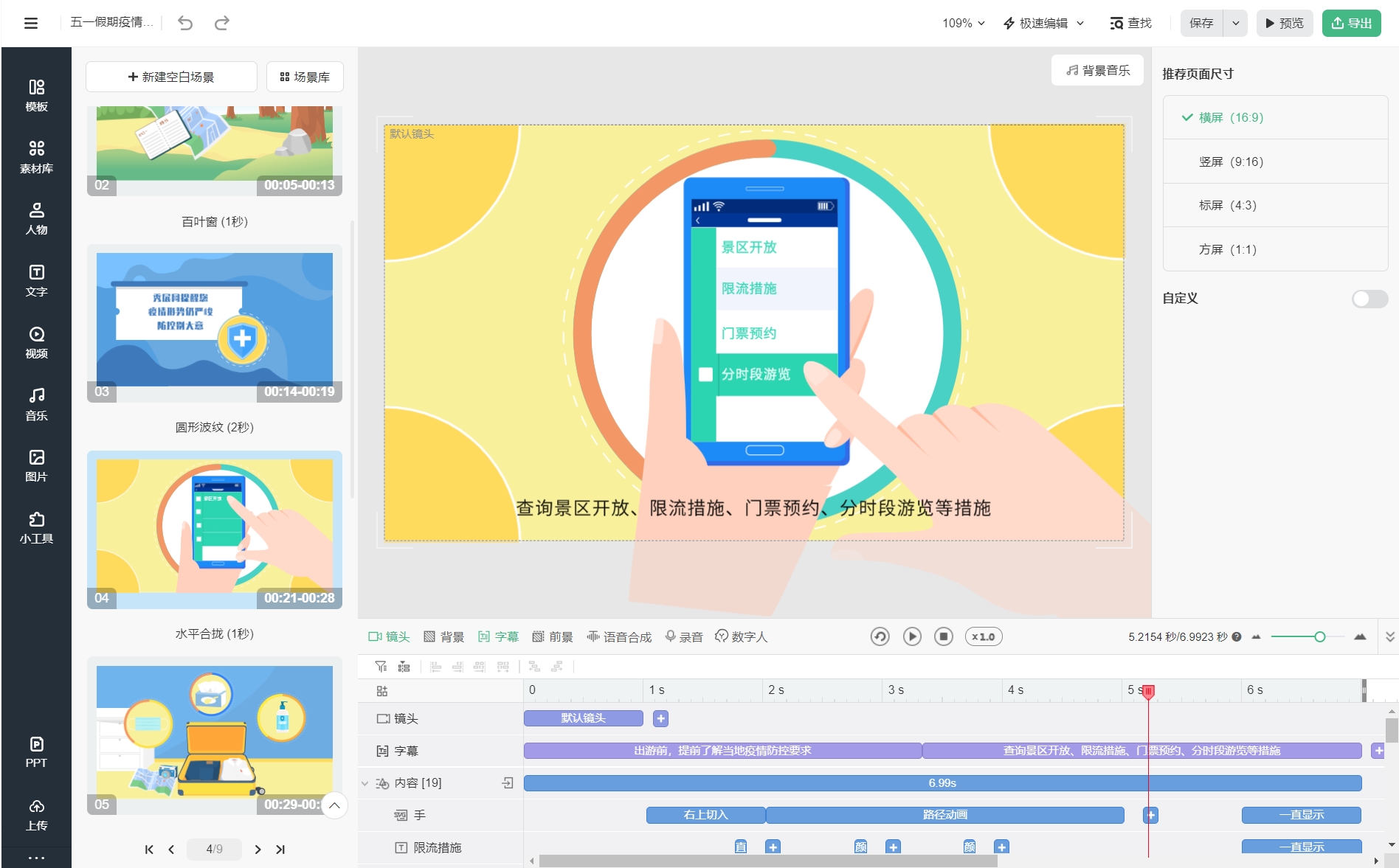The width and height of the screenshot is (1399, 868).
Task: Zoom out timeline with small mountain icon
Action: [1256, 637]
